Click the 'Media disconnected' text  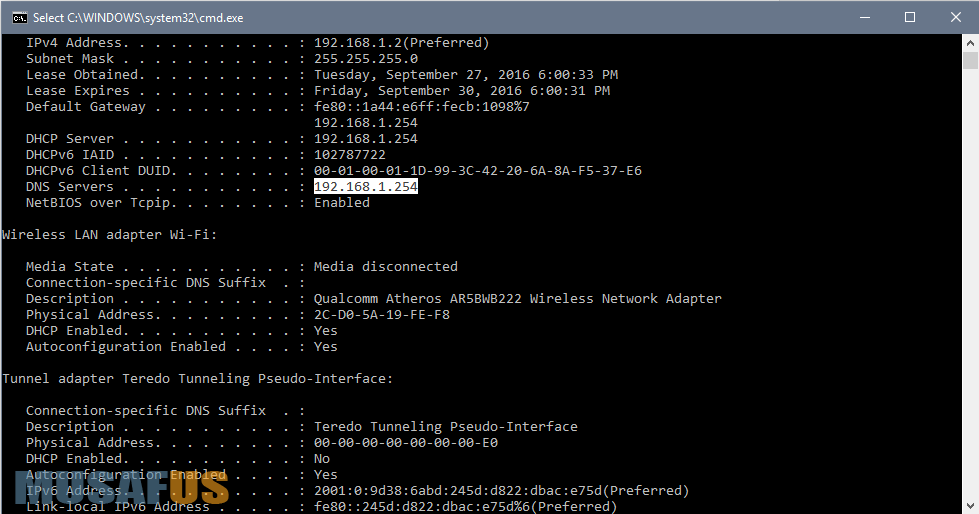point(385,267)
